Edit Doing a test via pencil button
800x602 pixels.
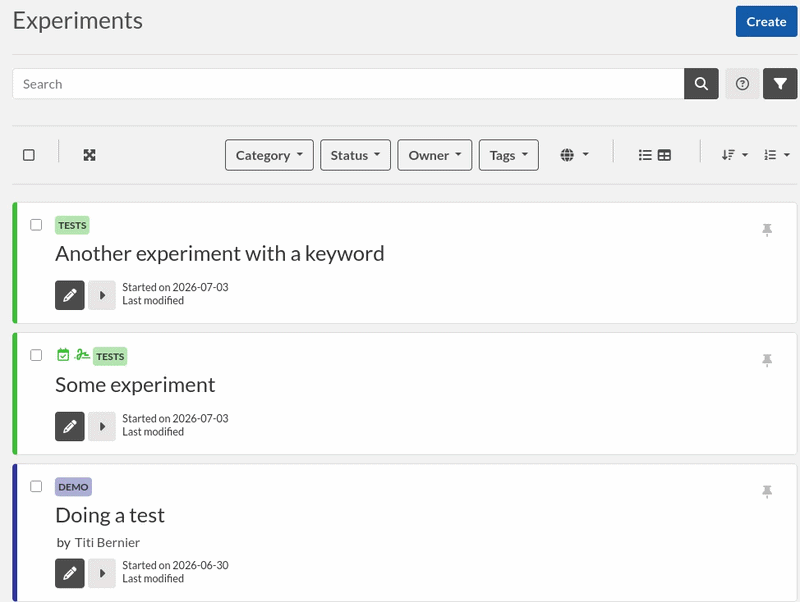[70, 573]
